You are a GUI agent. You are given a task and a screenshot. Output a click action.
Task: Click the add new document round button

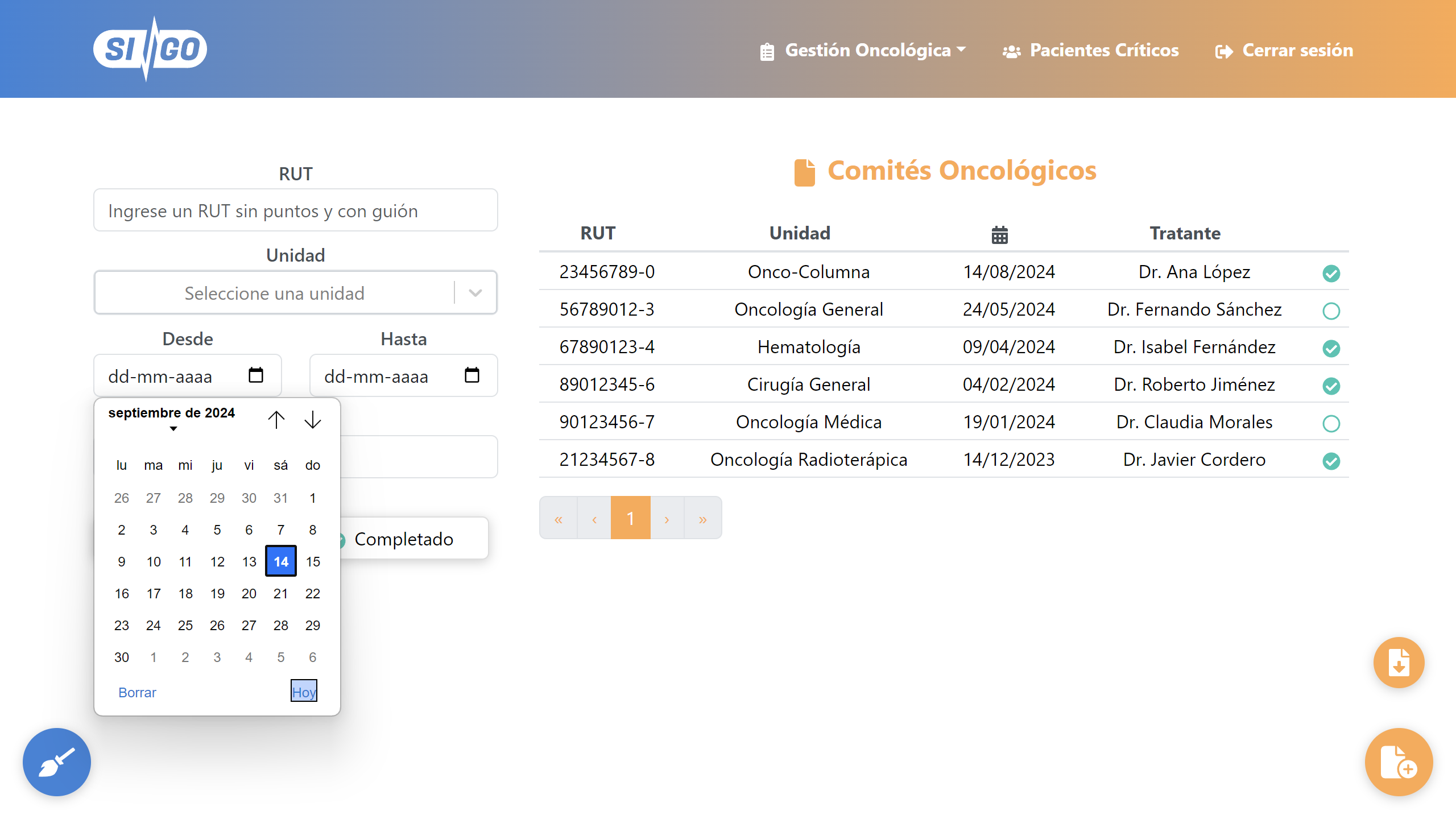pos(1399,762)
